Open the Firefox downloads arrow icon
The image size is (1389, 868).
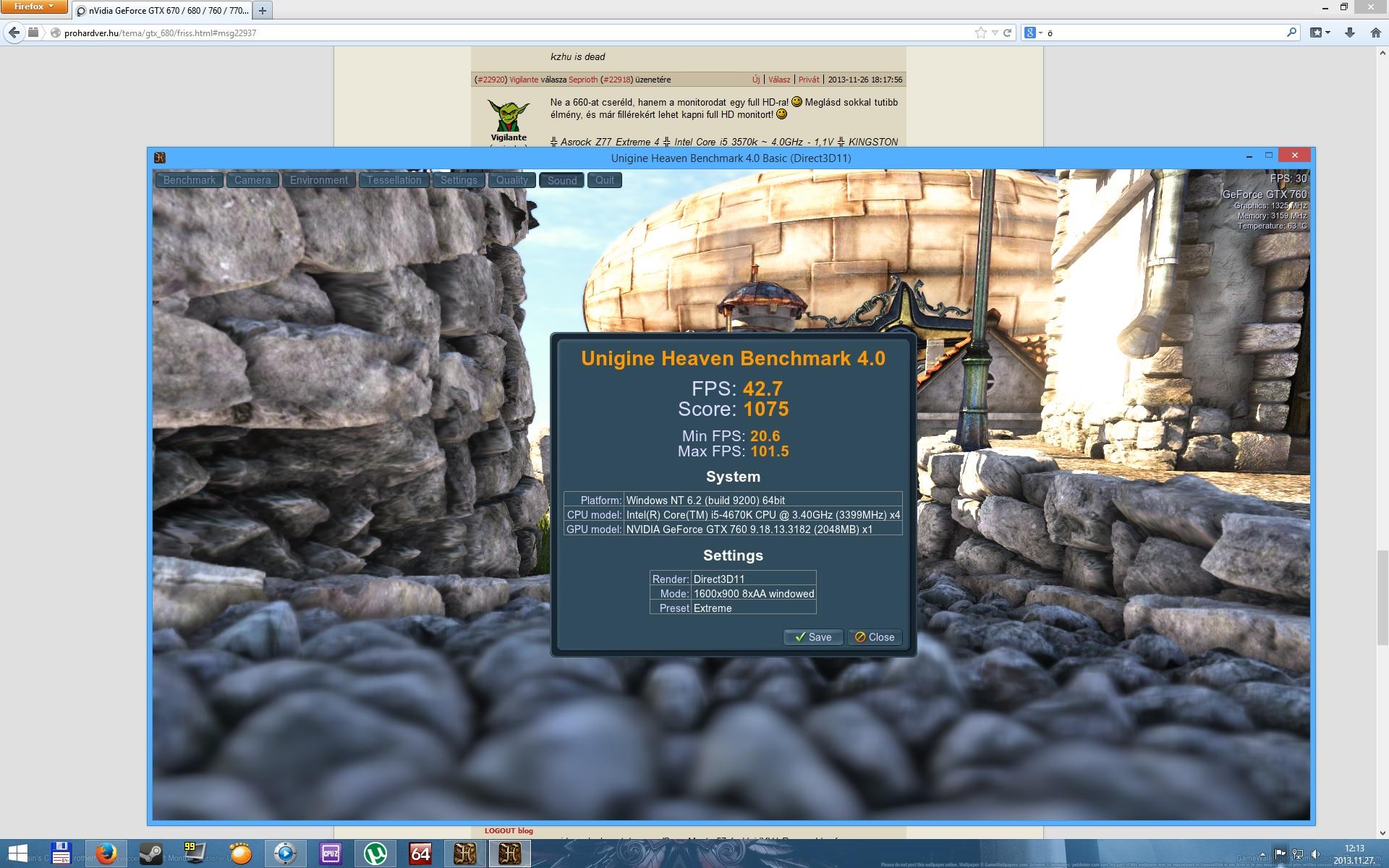pos(1350,33)
